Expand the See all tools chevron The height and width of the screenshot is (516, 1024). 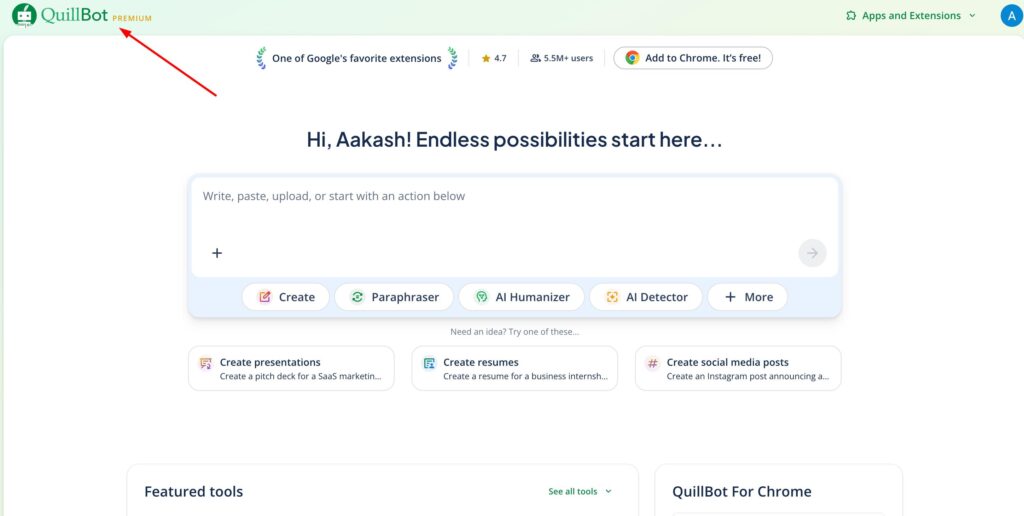click(x=609, y=492)
